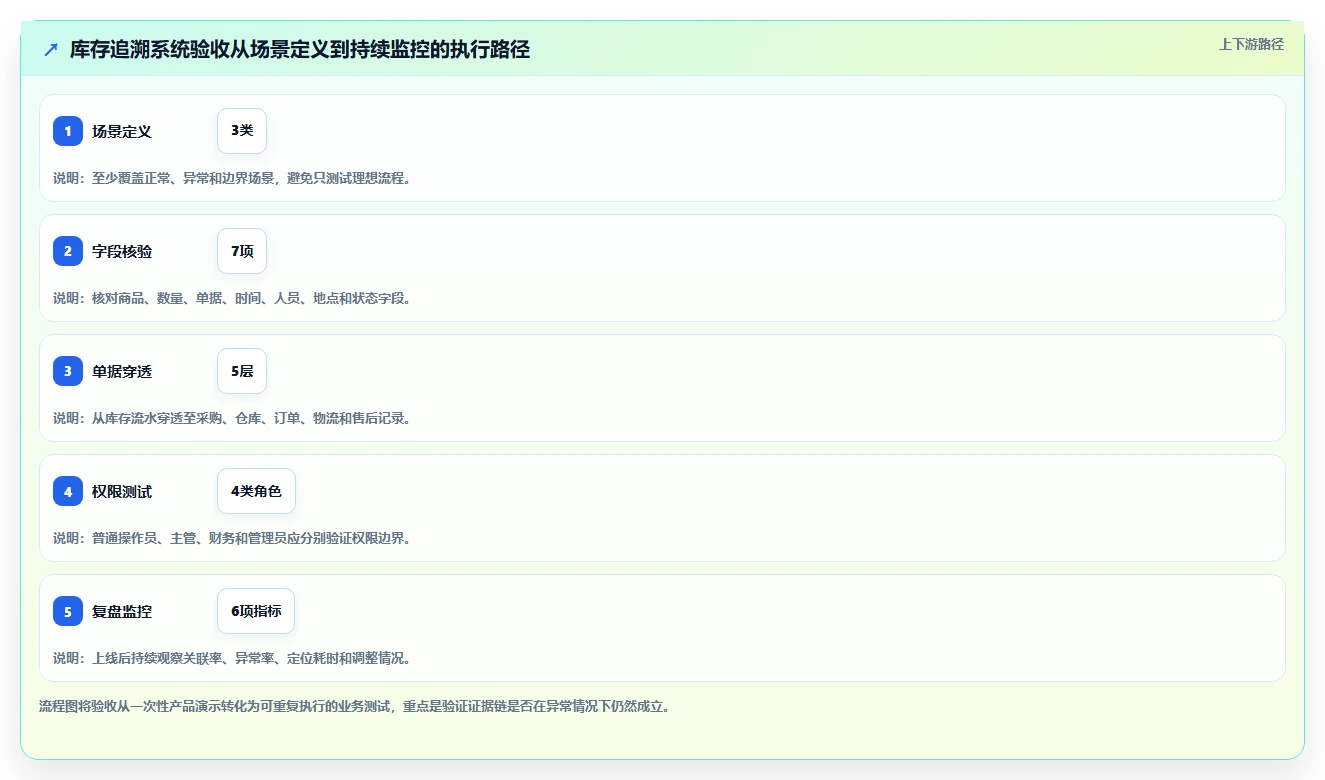Click step number 4 badge
This screenshot has height=780, width=1325.
68,491
